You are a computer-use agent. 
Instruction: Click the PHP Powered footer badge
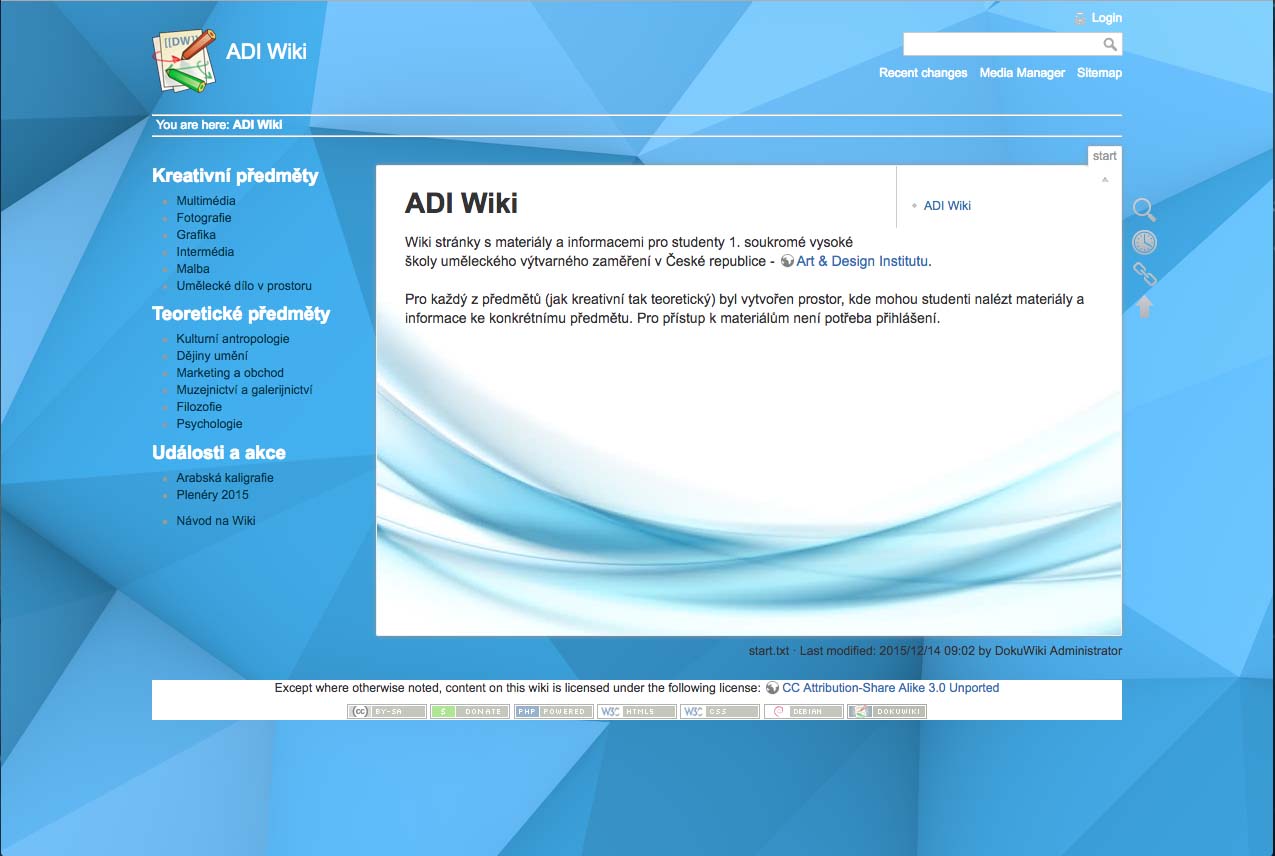[x=554, y=712]
